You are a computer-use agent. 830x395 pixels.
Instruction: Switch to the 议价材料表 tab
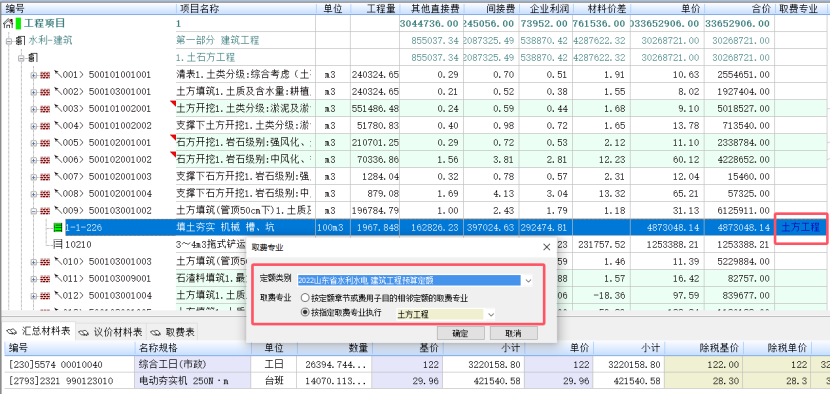[111, 332]
